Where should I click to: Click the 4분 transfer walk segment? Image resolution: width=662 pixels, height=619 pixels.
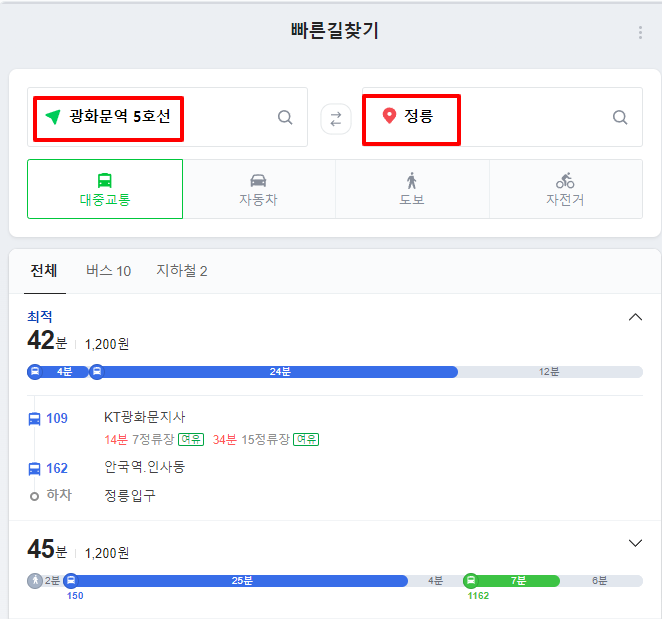pyautogui.click(x=435, y=581)
